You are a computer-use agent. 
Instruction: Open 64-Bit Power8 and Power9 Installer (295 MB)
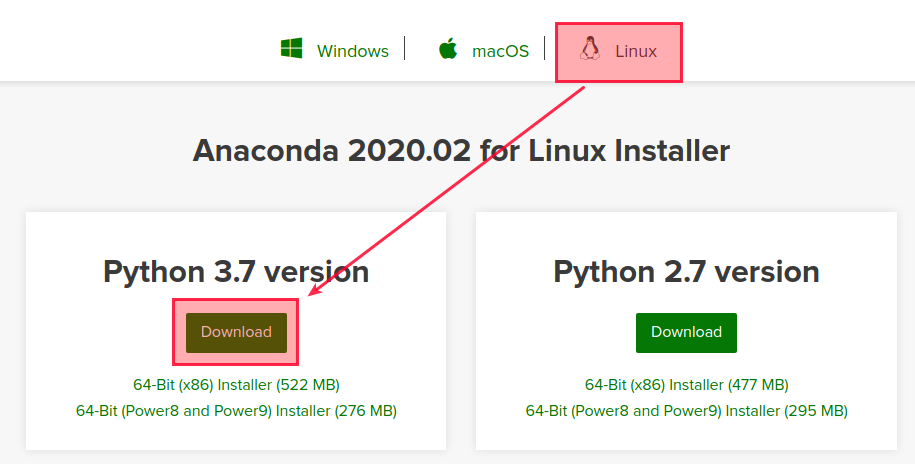(687, 411)
